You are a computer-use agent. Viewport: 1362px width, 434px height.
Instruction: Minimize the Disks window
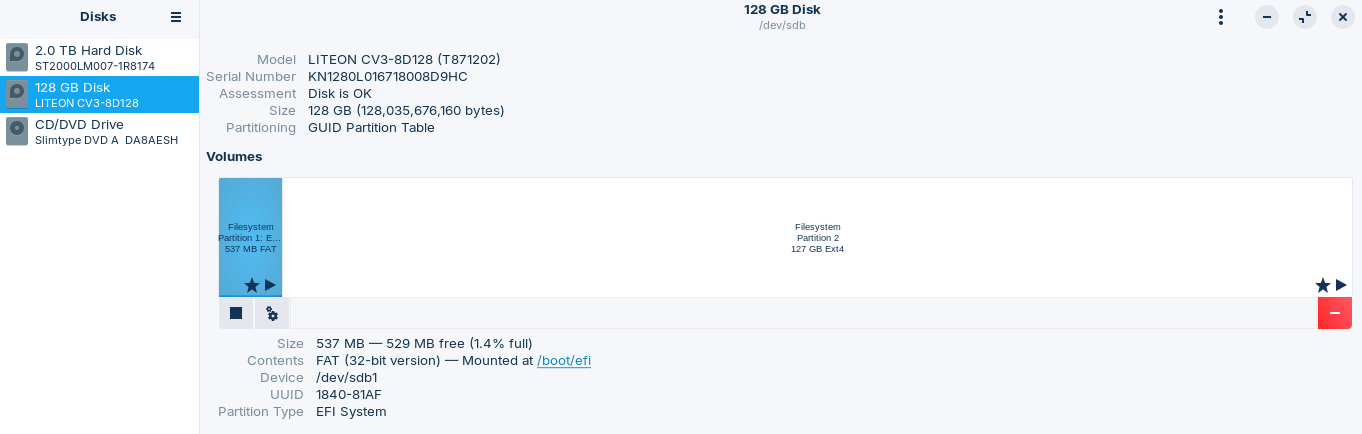pyautogui.click(x=1267, y=17)
